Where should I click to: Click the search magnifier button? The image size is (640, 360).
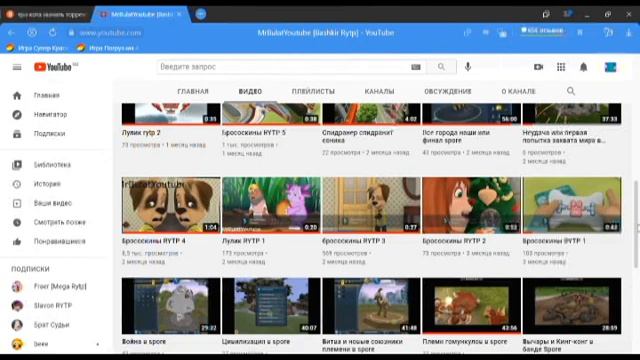pyautogui.click(x=441, y=67)
